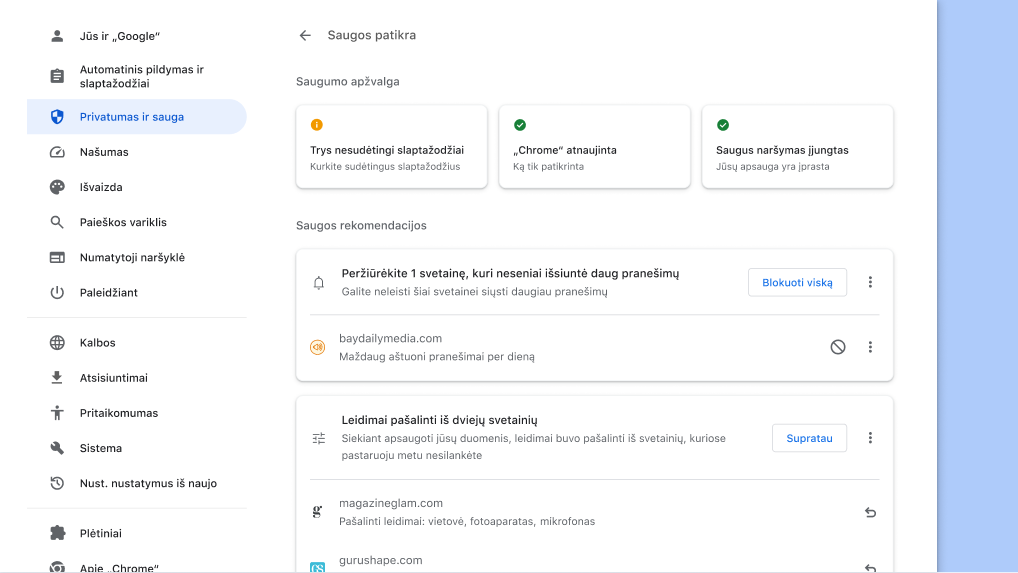Click the person icon for Jūs ir Google
Screen dimensions: 1018x573
point(57,36)
